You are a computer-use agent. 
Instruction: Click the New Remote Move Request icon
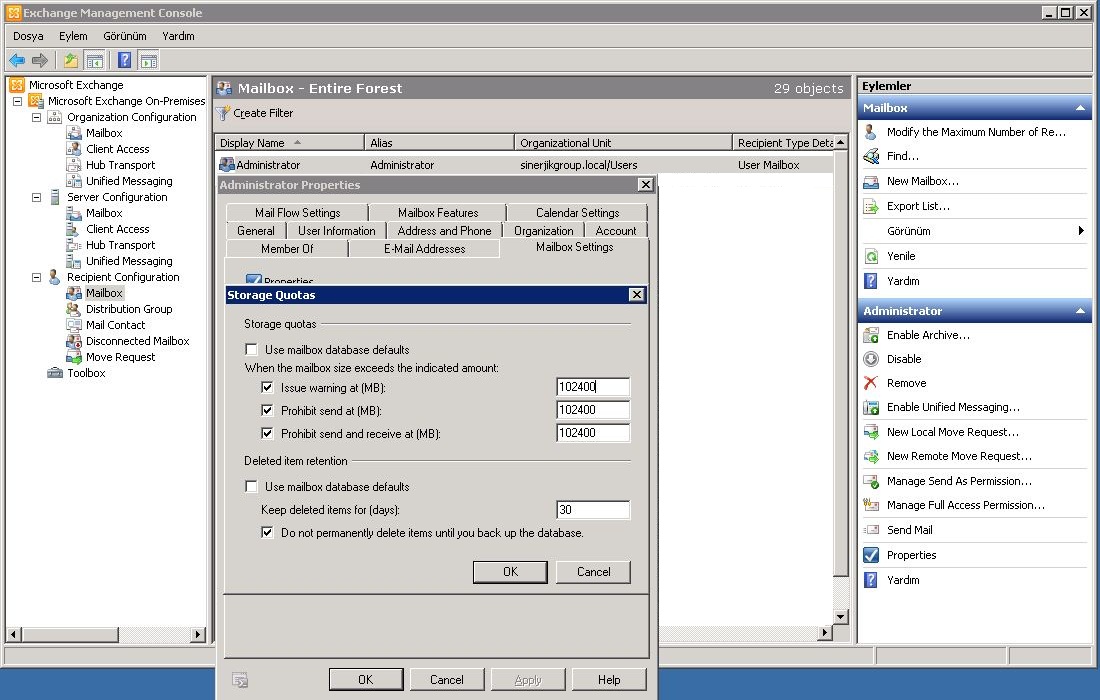tap(871, 457)
